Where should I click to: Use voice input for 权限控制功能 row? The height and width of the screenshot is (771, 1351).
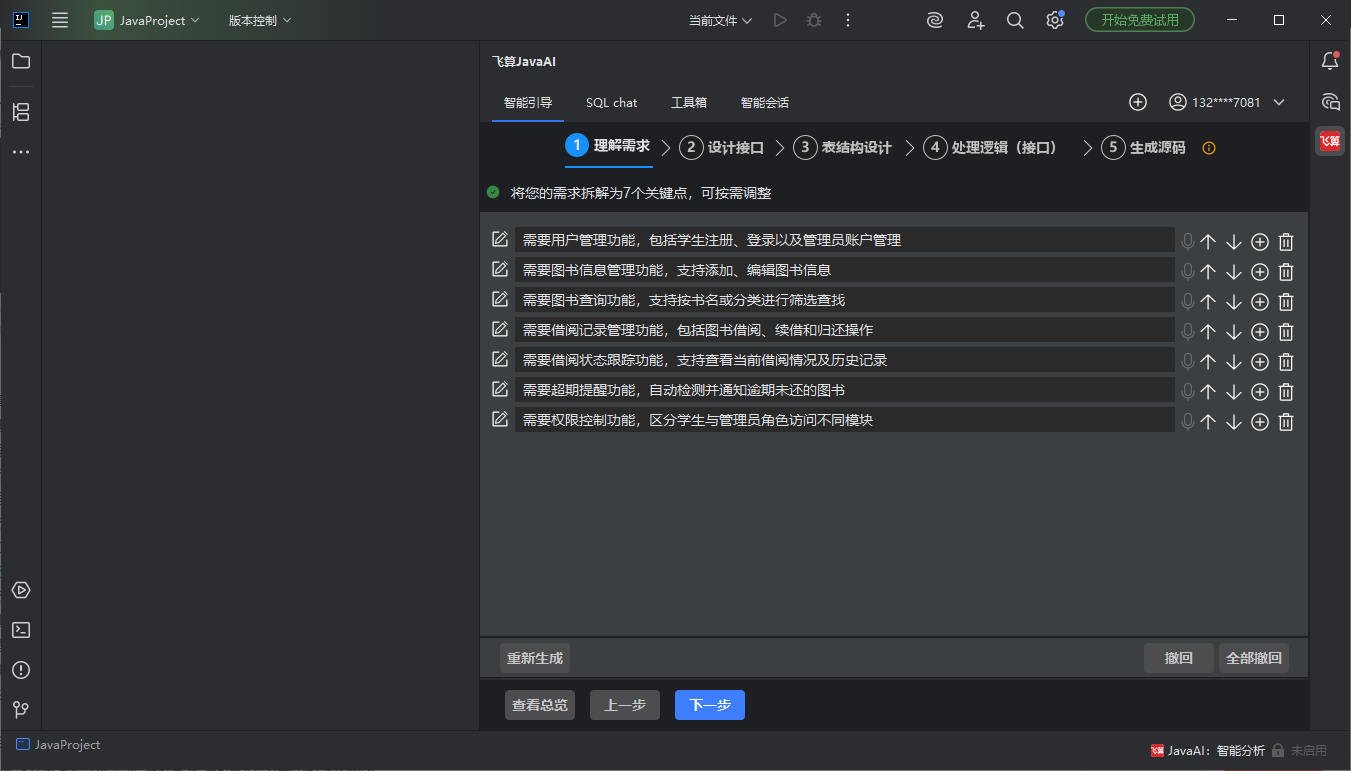(x=1188, y=421)
